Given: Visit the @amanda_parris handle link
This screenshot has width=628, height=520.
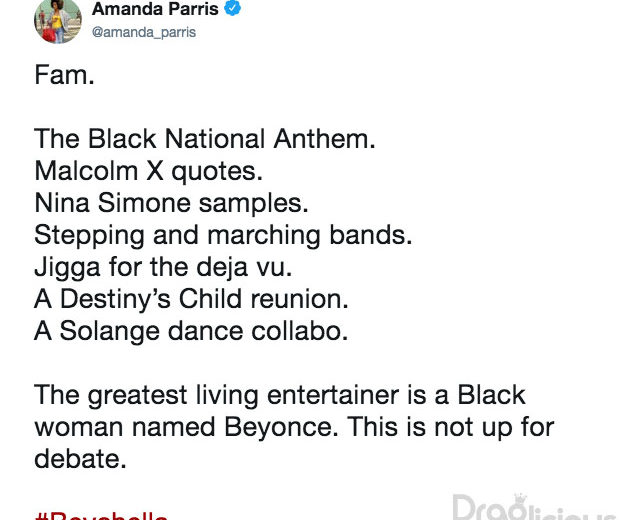Looking at the screenshot, I should click(x=144, y=32).
